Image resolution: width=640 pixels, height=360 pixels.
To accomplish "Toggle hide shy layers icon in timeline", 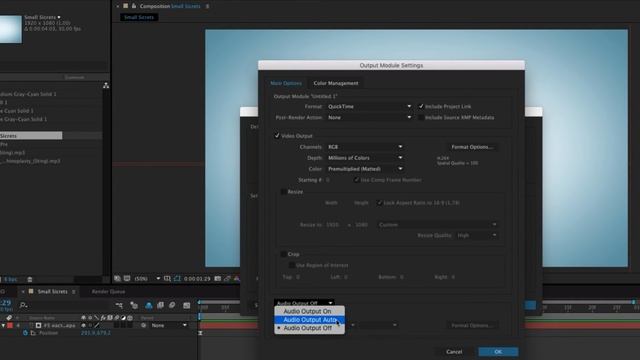I will pyautogui.click(x=149, y=305).
